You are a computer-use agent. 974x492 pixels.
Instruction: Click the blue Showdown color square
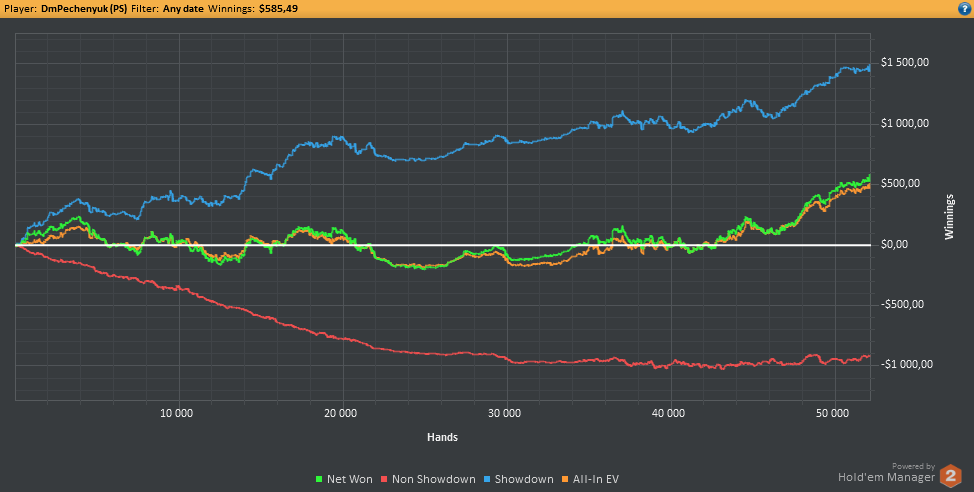click(x=487, y=480)
